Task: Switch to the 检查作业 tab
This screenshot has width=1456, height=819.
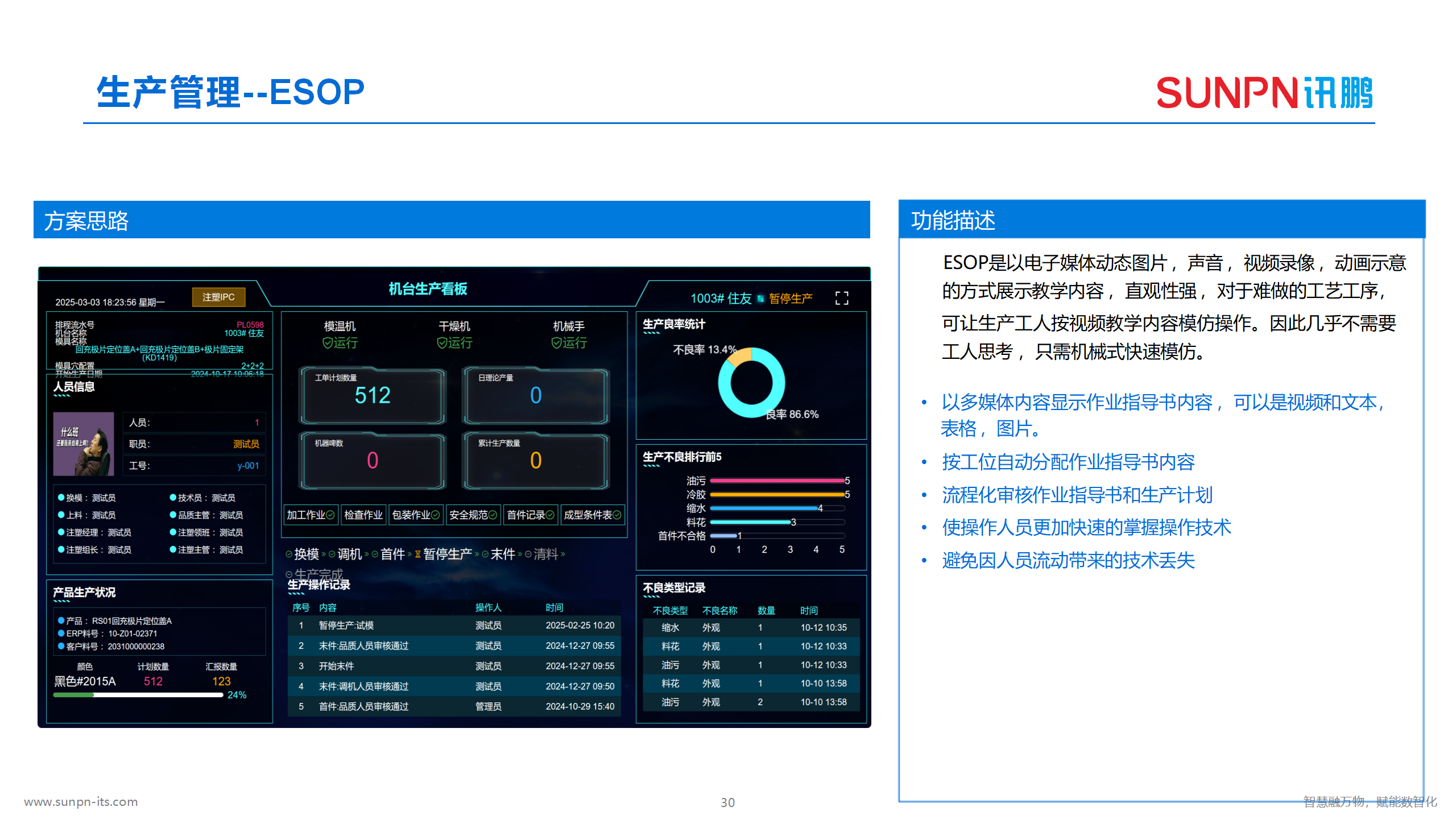Action: coord(363,515)
